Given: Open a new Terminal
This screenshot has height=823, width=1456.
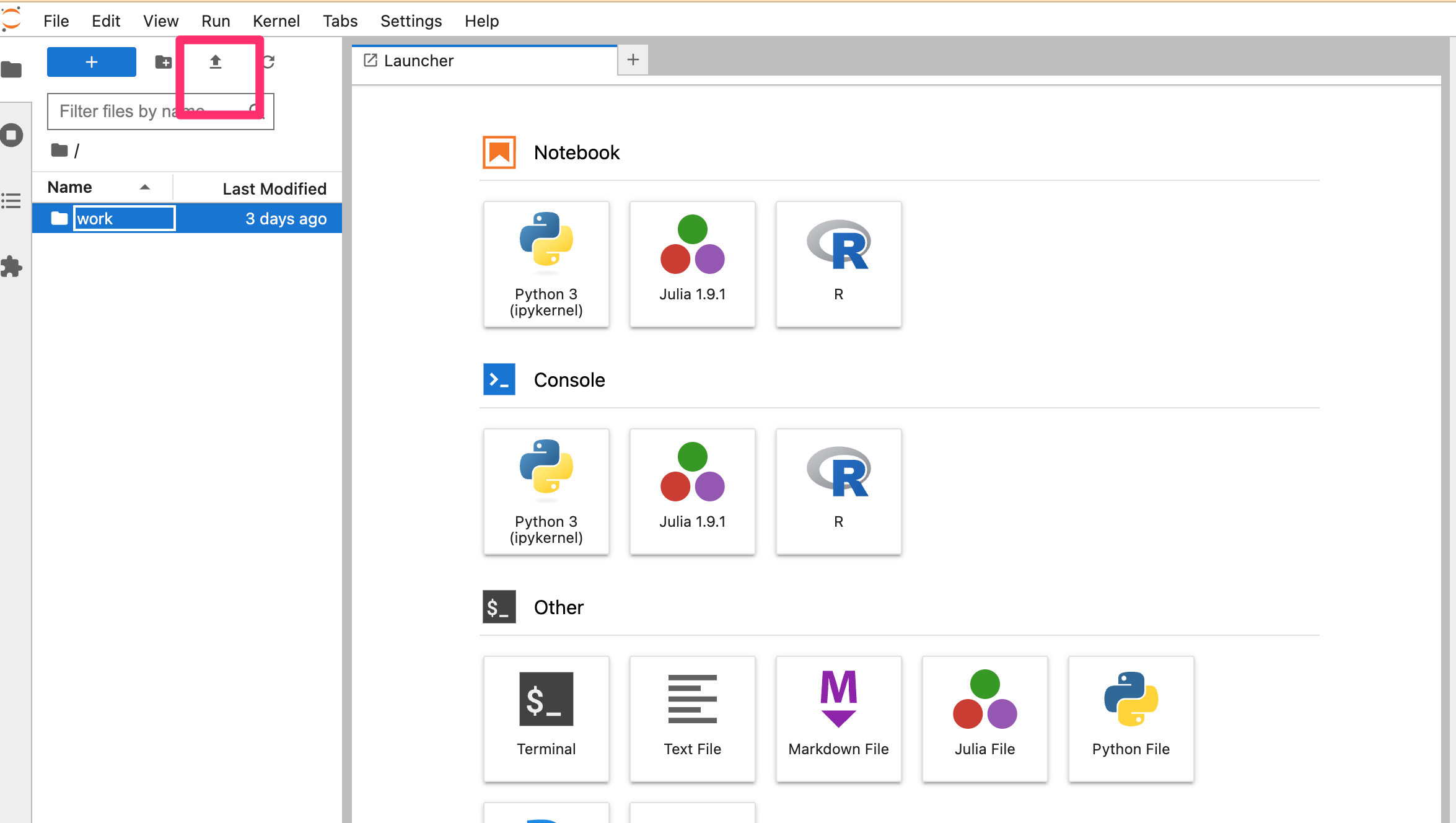Looking at the screenshot, I should point(546,719).
